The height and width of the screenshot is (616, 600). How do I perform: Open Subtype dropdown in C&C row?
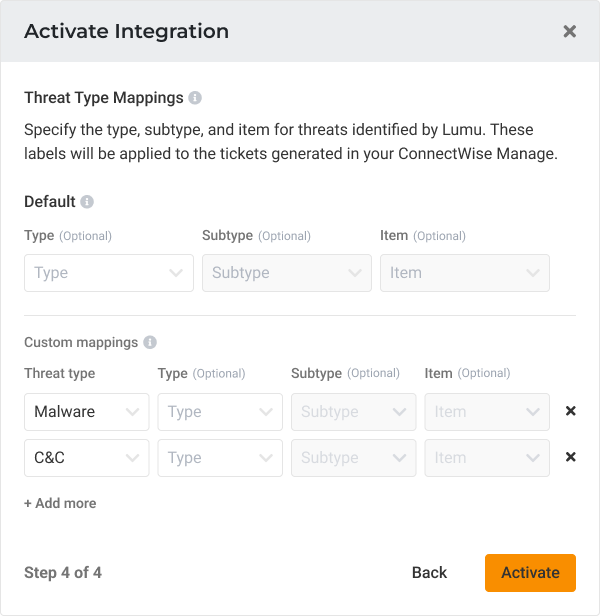(x=353, y=458)
